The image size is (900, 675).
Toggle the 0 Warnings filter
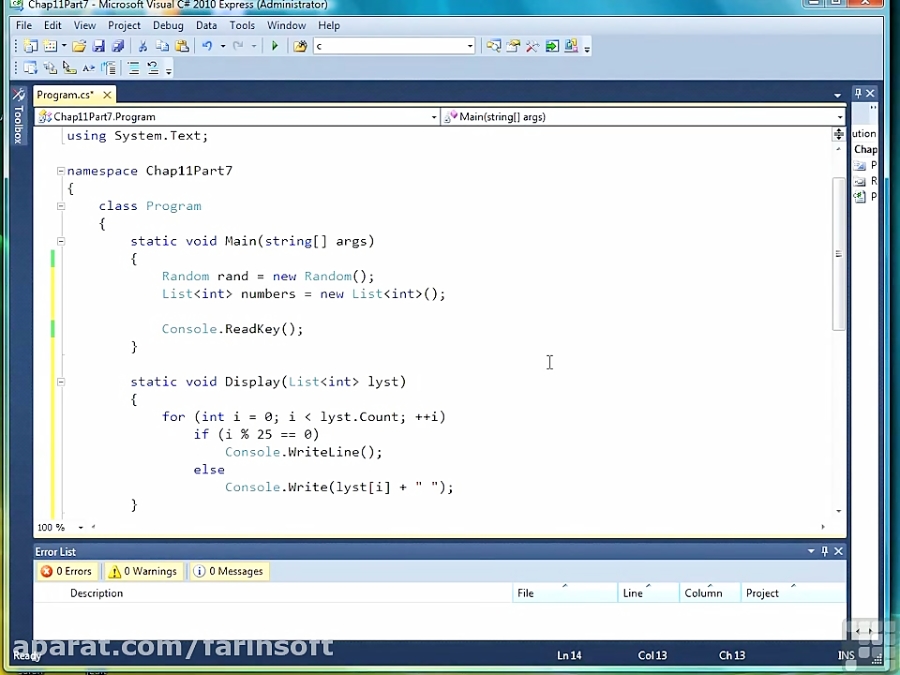pyautogui.click(x=143, y=571)
